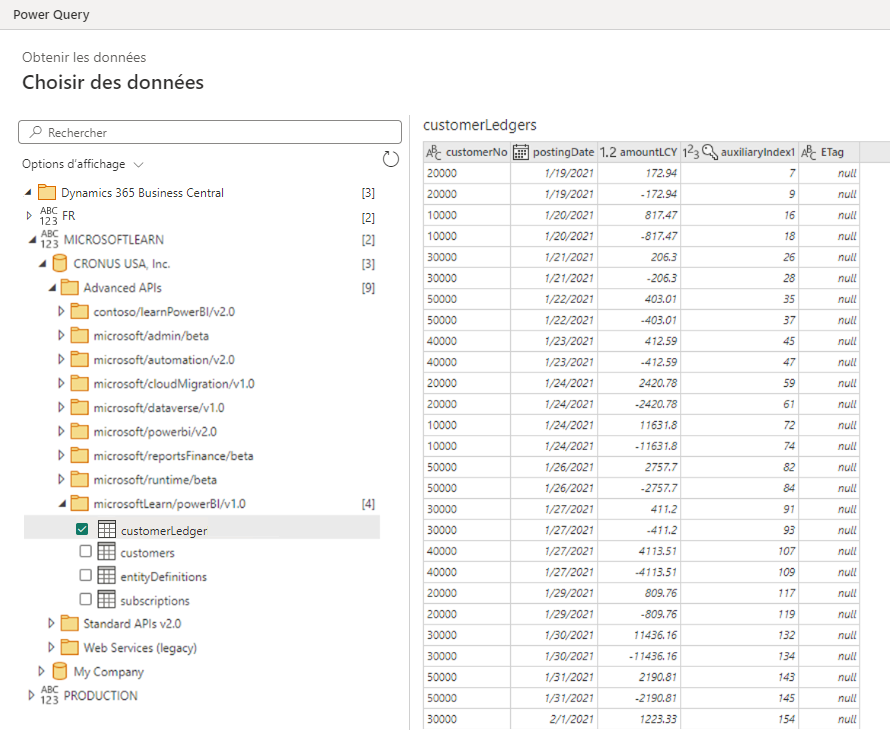
Task: Click the microsoftLearn/powerBI/v1.0 folder icon
Action: 79,504
